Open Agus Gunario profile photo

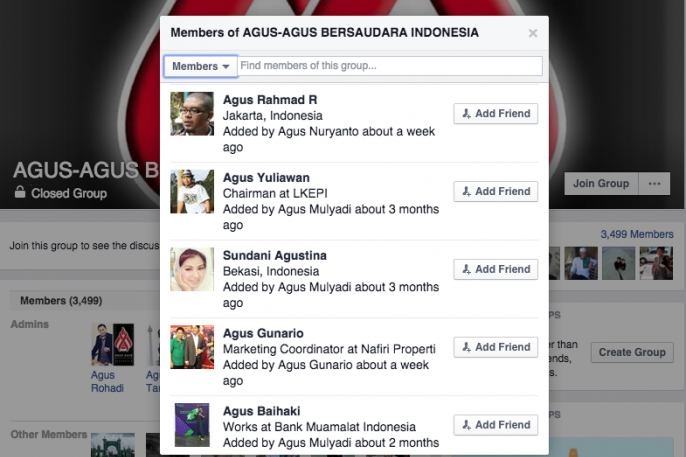tap(192, 347)
